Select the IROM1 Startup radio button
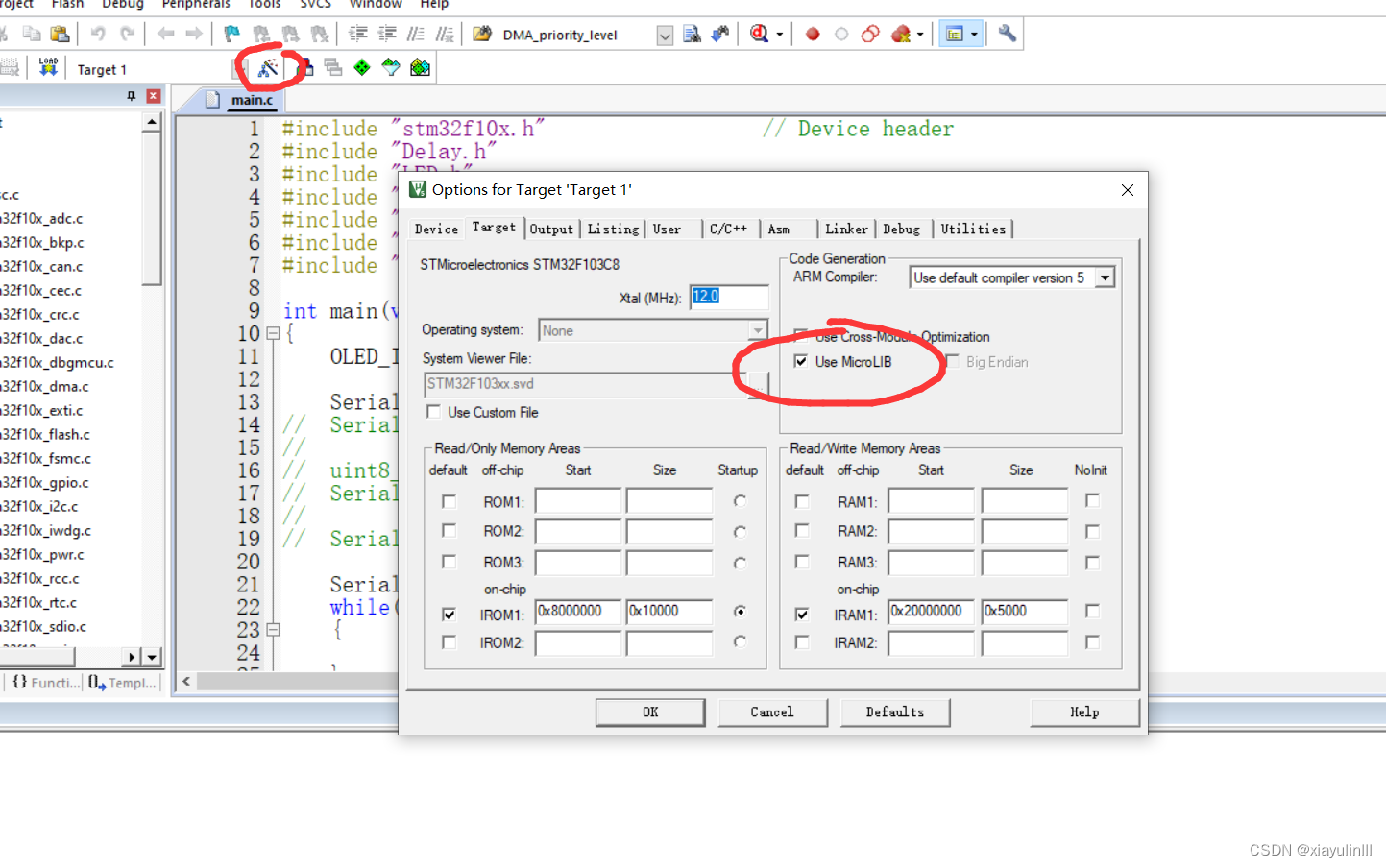 click(740, 611)
